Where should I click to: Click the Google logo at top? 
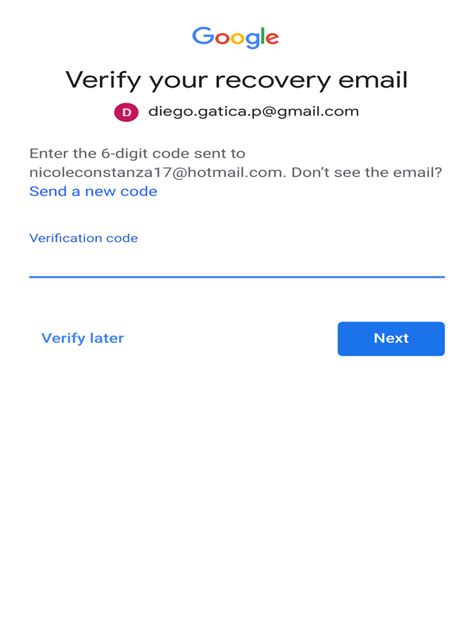235,37
